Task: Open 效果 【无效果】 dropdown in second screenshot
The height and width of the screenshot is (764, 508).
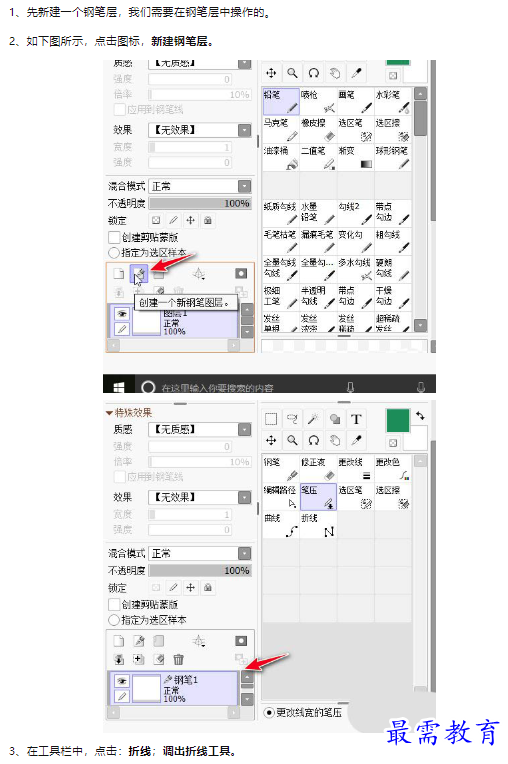Action: pos(200,497)
